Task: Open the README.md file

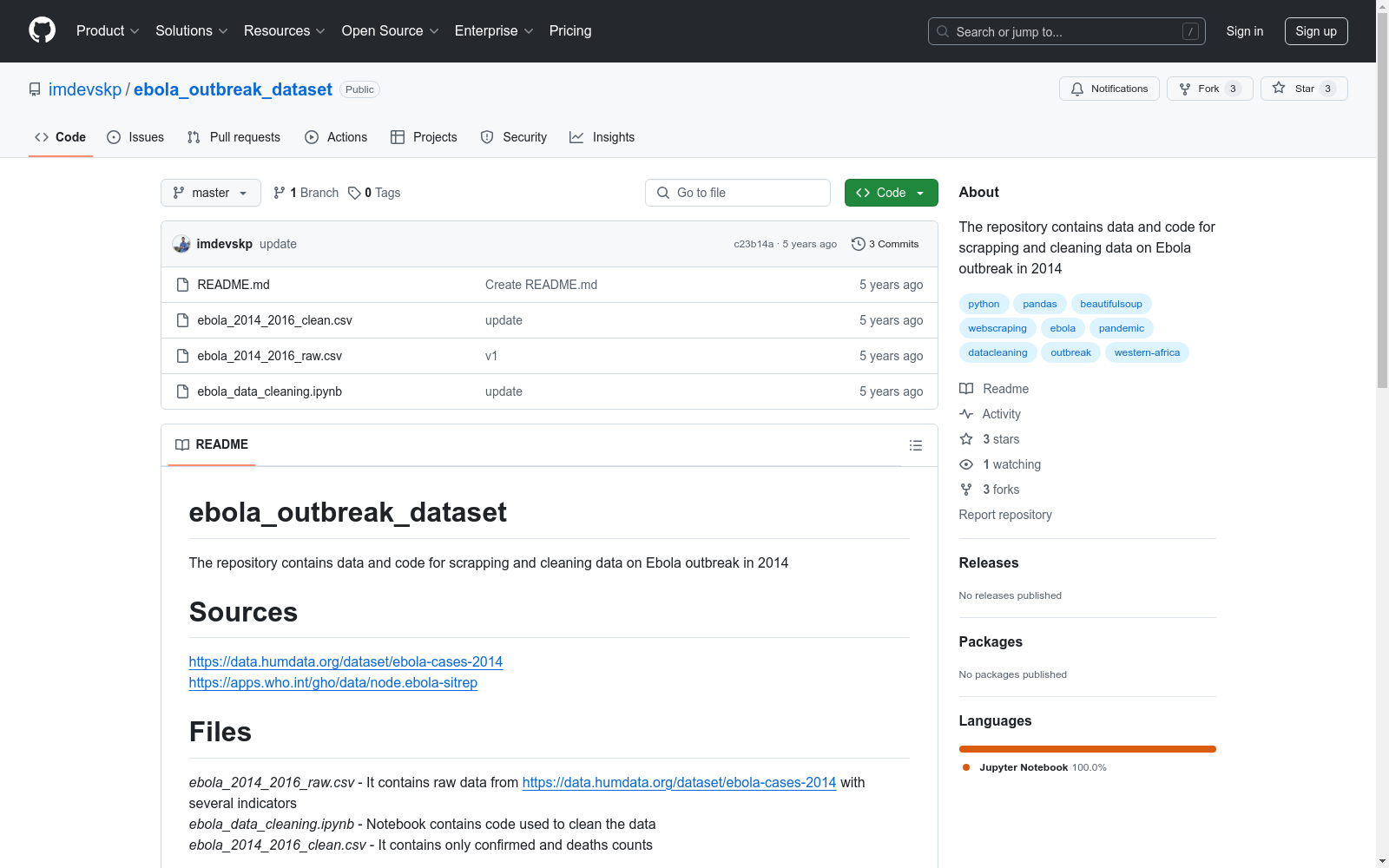Action: click(x=234, y=285)
